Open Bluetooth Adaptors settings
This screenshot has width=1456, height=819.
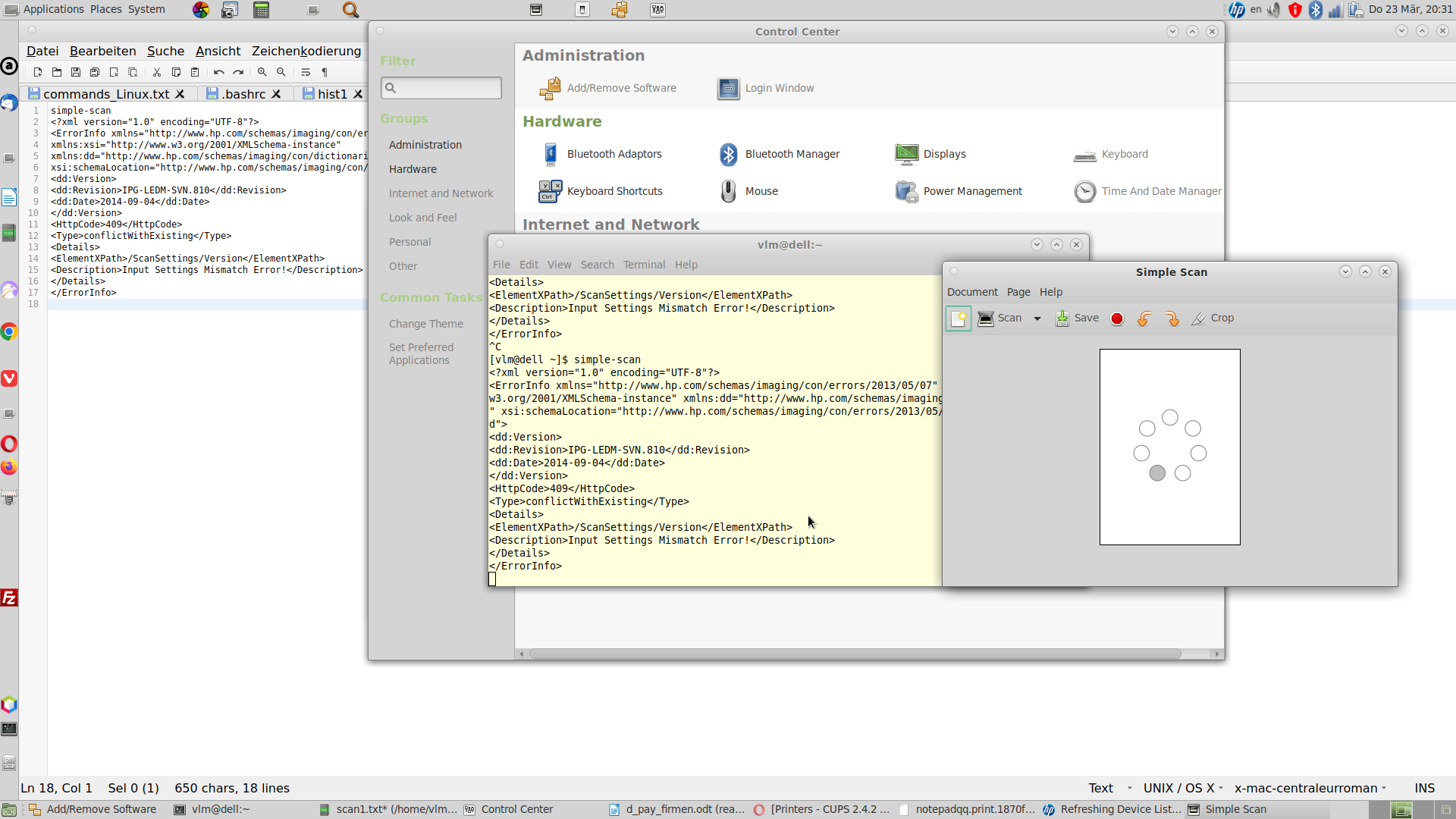point(601,154)
